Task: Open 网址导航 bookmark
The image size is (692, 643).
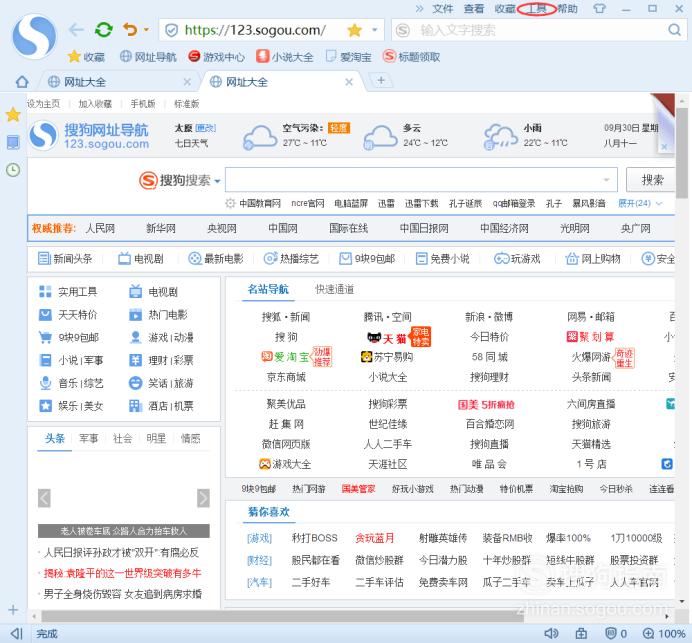Action: pyautogui.click(x=148, y=56)
